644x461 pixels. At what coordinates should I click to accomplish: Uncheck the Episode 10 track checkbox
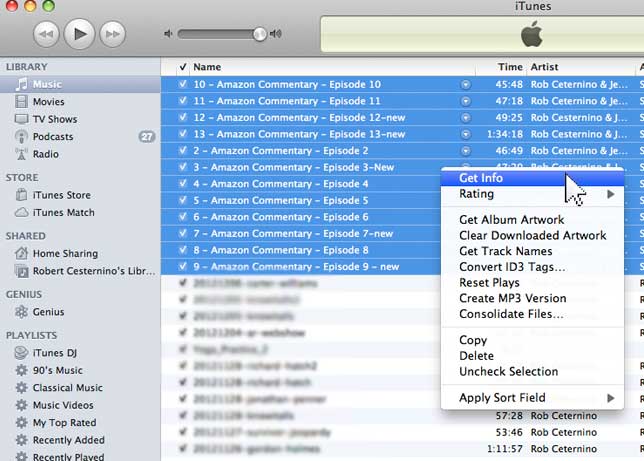183,84
